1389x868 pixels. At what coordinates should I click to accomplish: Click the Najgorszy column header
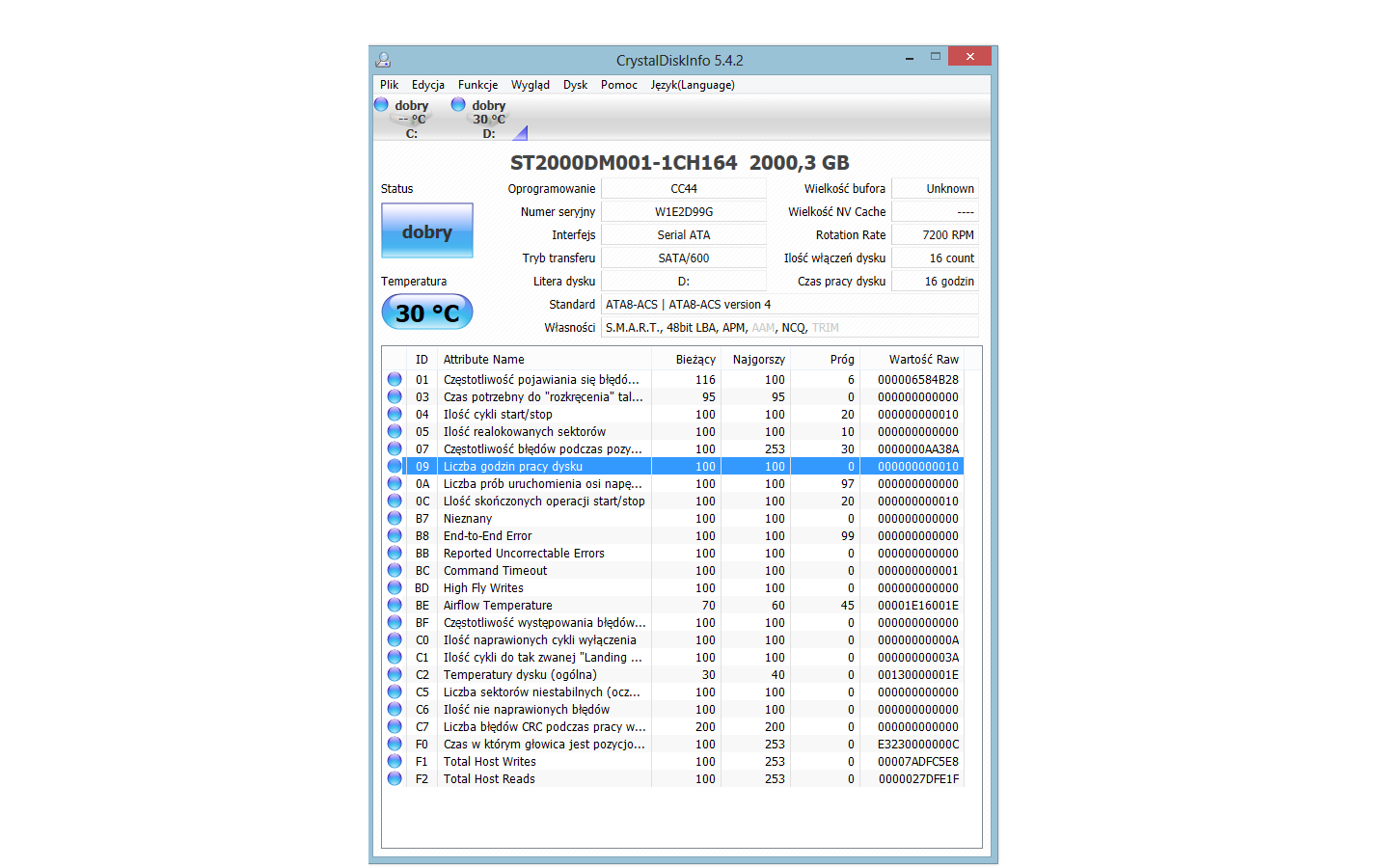[756, 359]
